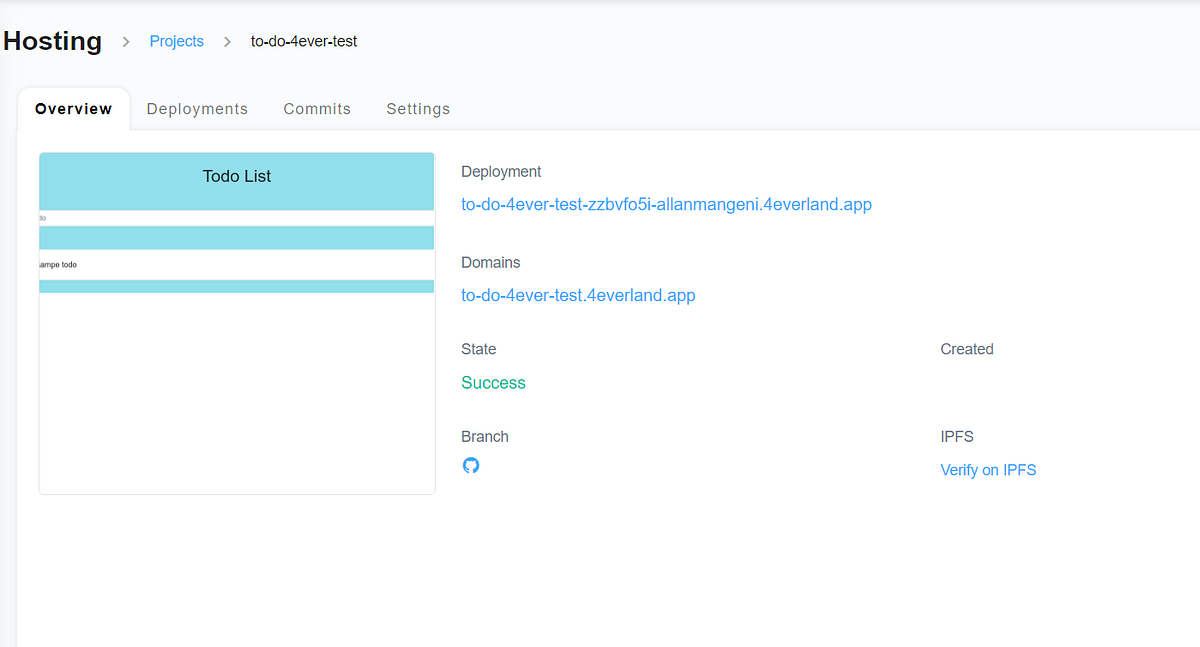Click the Deployment section label
The width and height of the screenshot is (1200, 647).
click(501, 171)
